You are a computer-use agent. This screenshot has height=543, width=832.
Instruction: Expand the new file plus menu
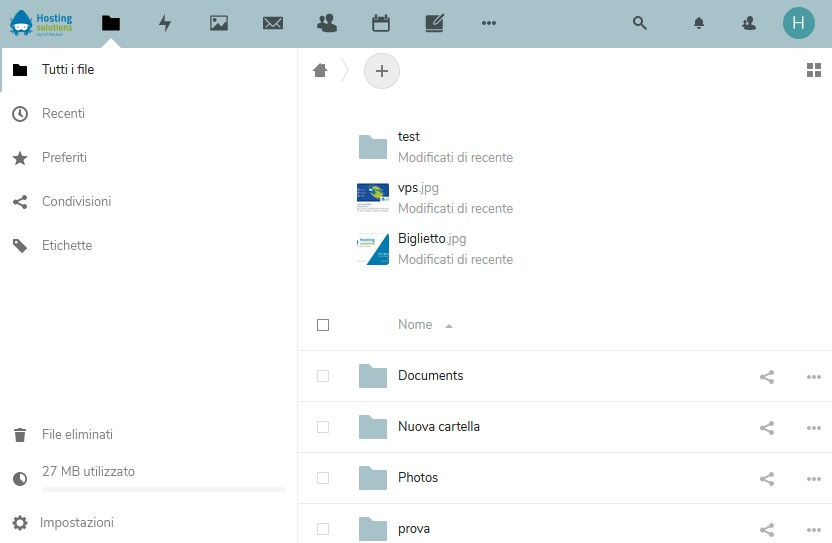381,71
